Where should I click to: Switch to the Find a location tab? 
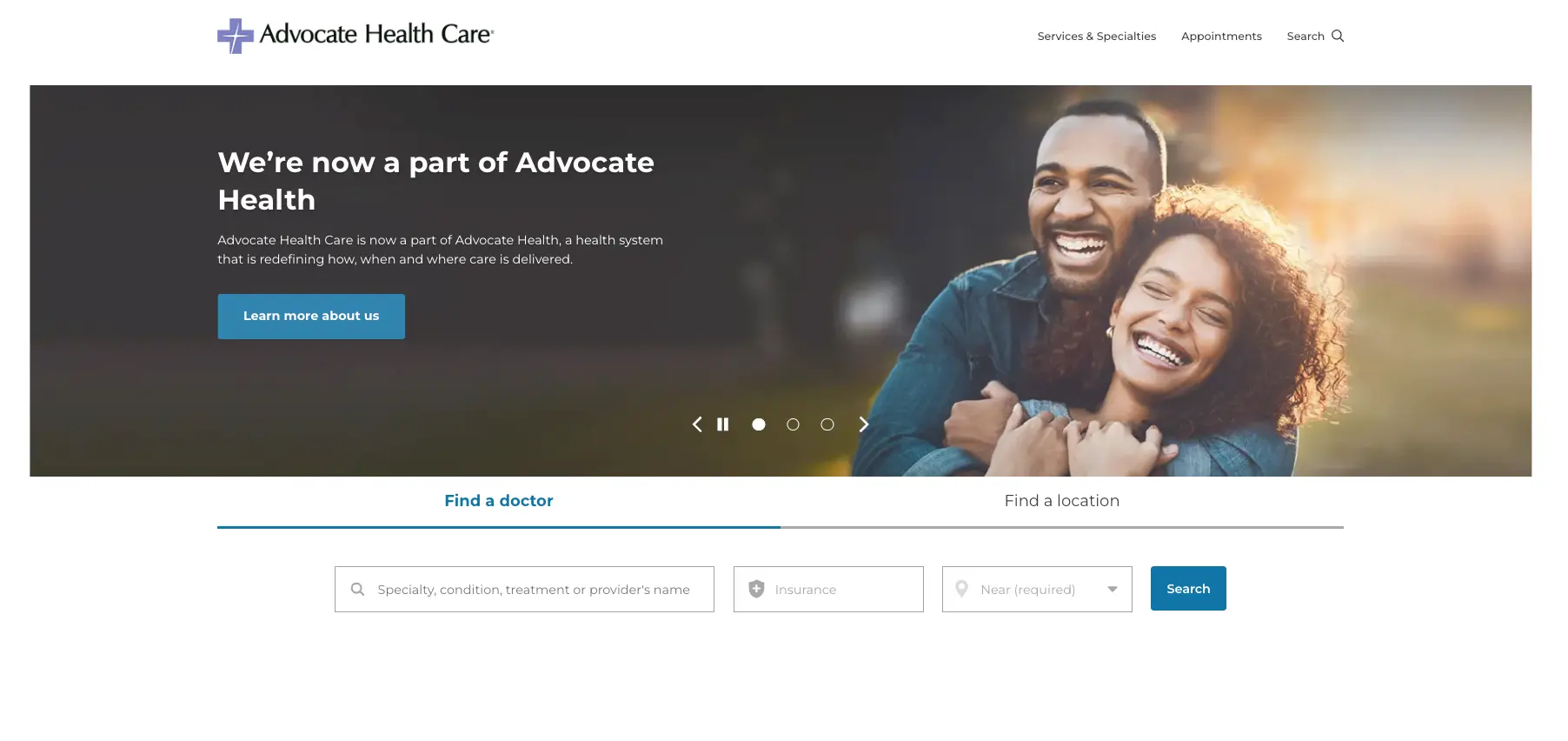point(1062,502)
